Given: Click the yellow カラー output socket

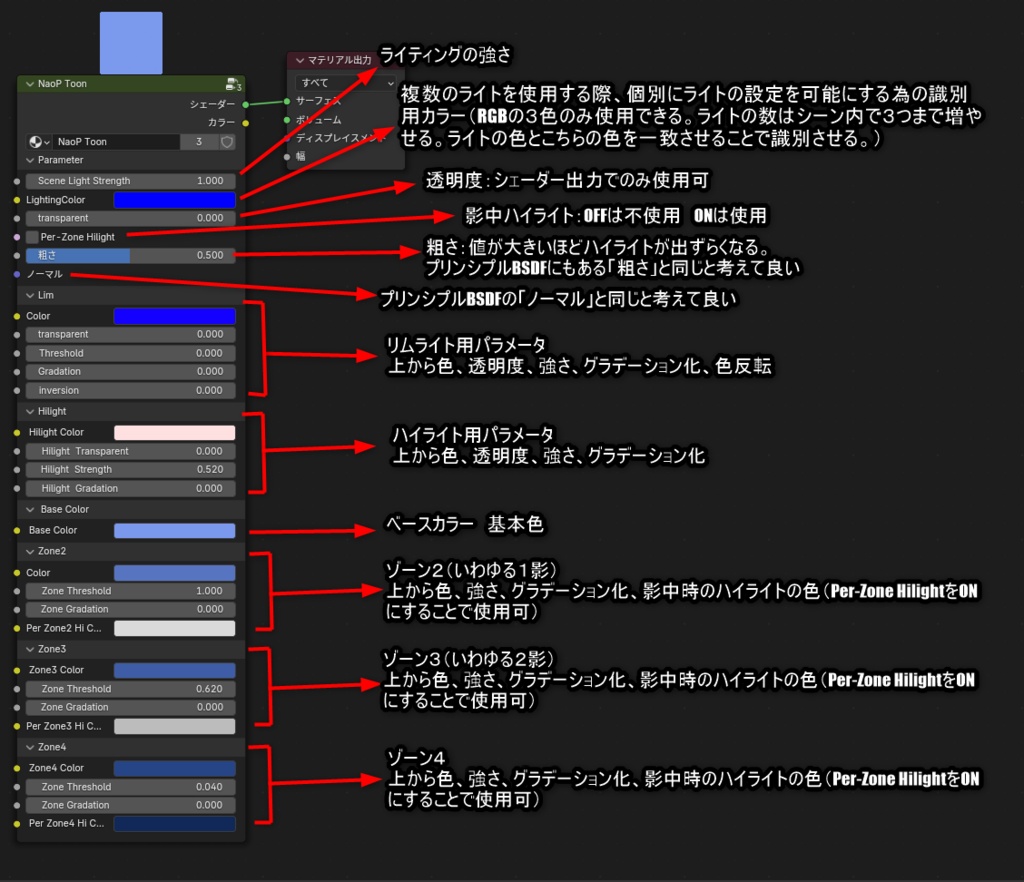Looking at the screenshot, I should 245,122.
